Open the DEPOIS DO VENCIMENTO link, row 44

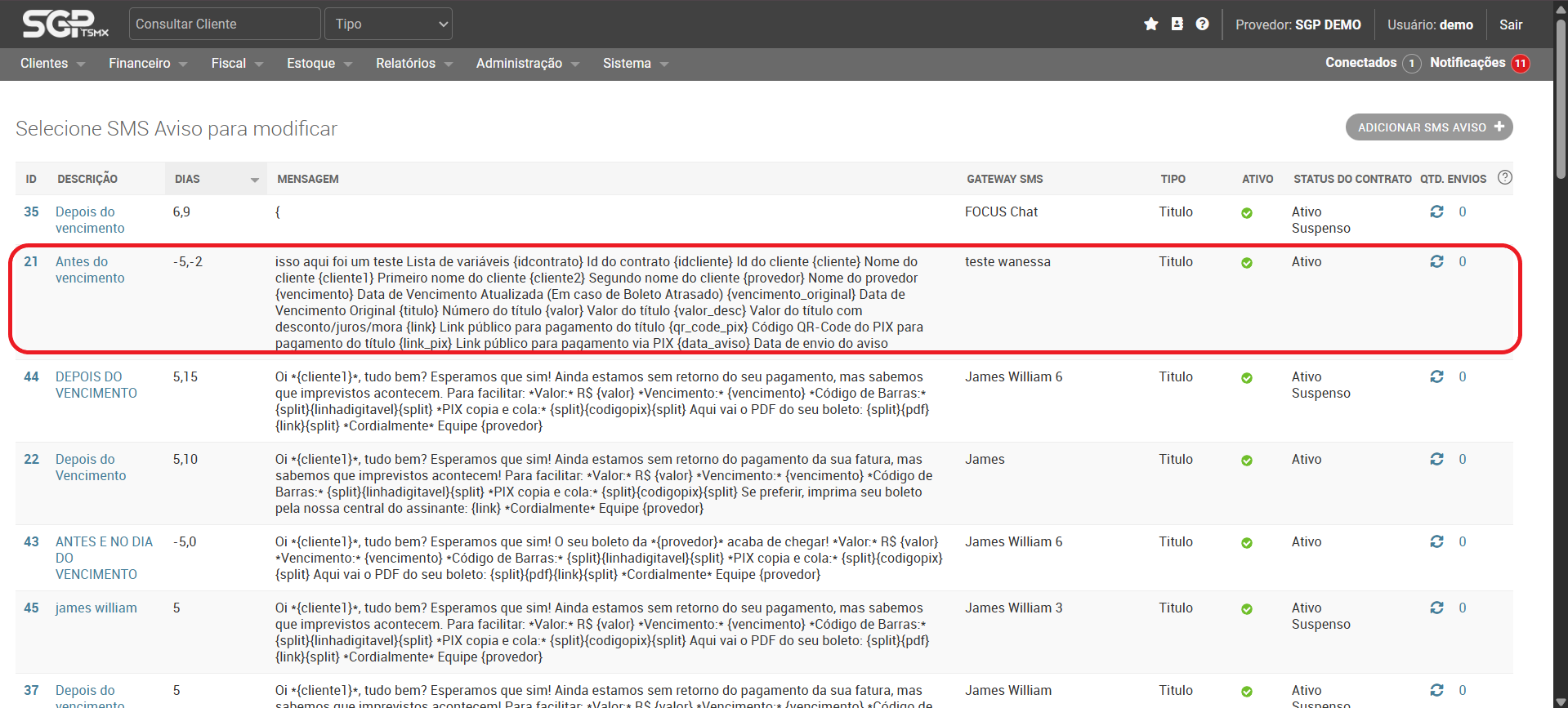pos(96,385)
